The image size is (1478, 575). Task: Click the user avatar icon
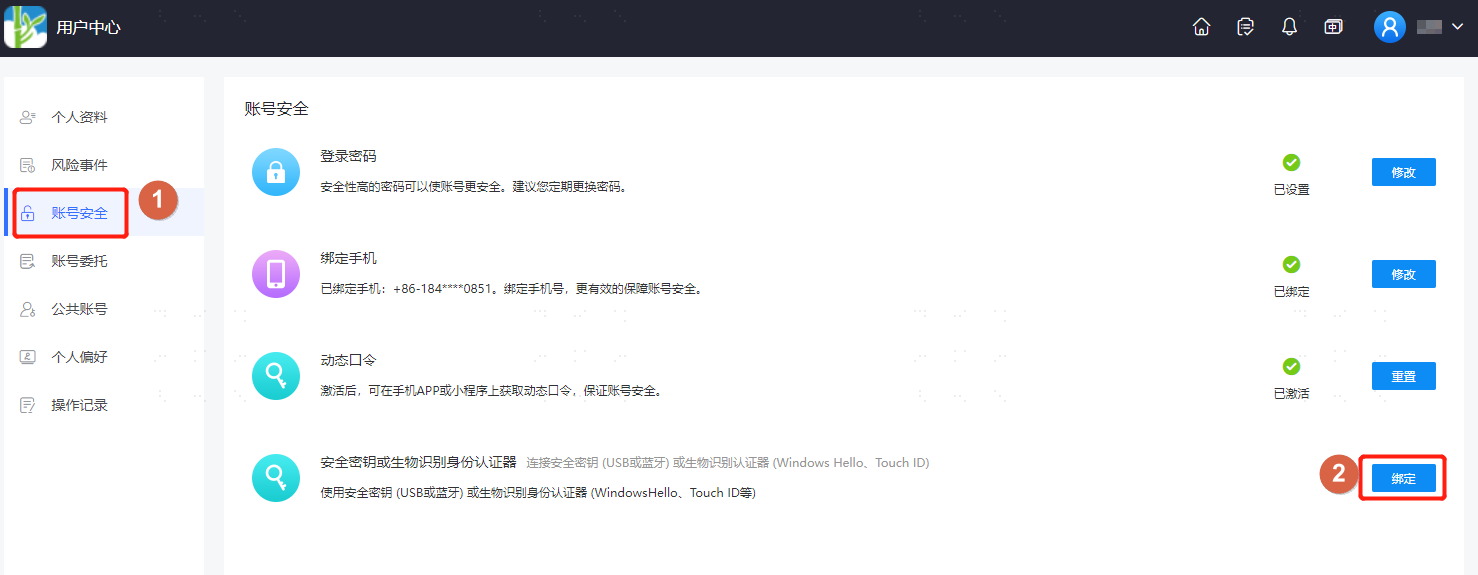coord(1390,27)
